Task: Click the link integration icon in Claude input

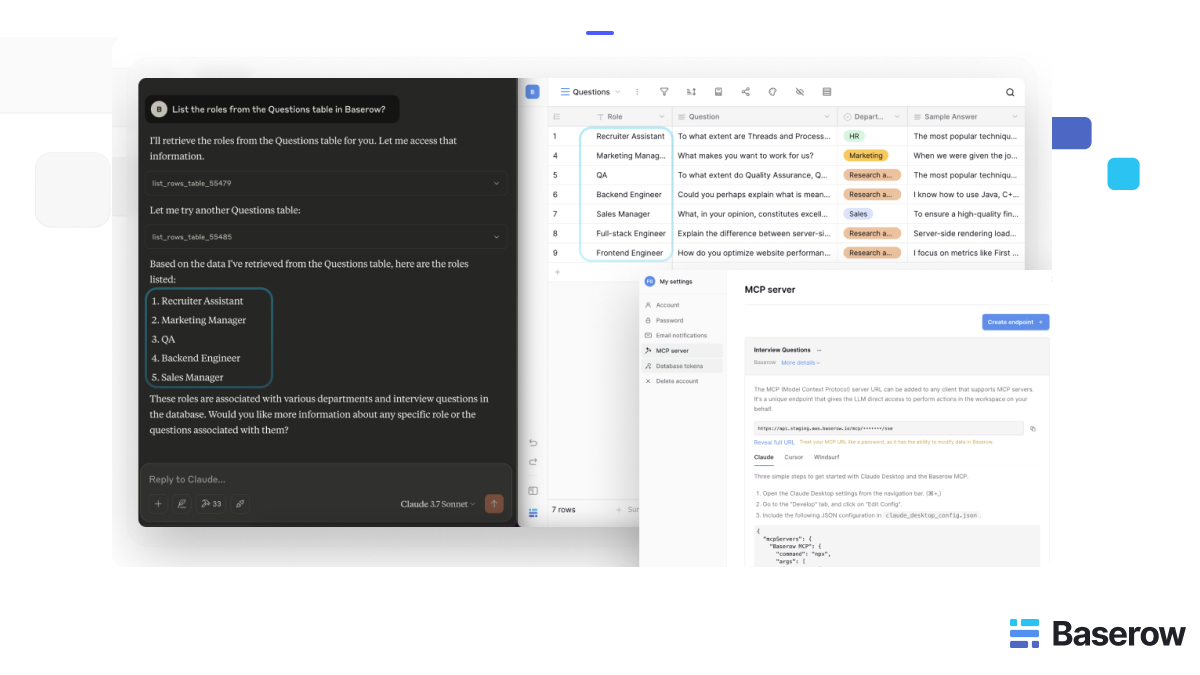Action: coord(240,504)
